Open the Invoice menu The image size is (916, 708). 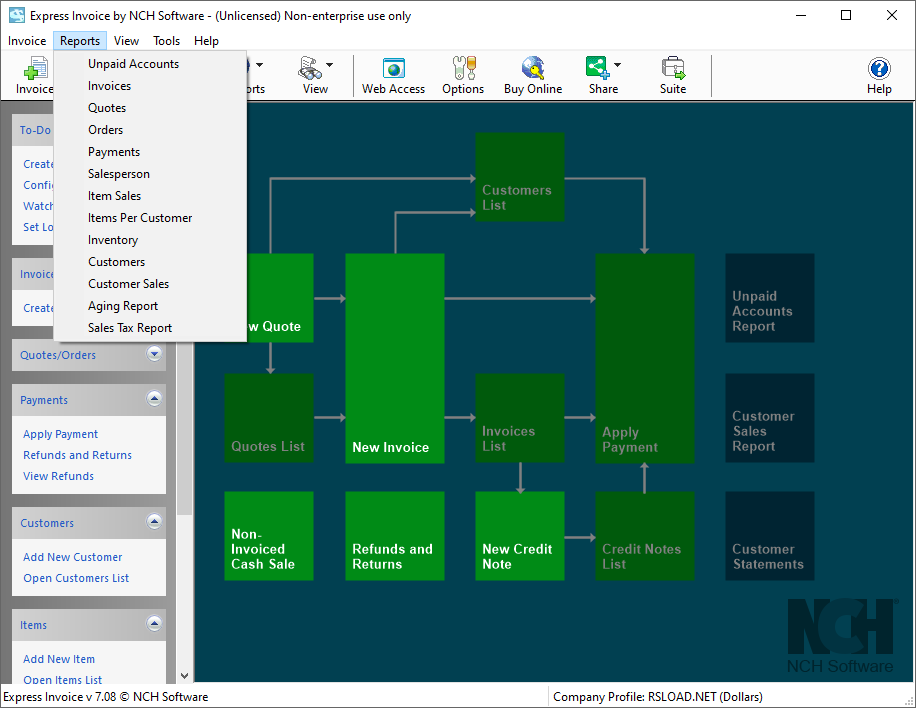coord(27,41)
